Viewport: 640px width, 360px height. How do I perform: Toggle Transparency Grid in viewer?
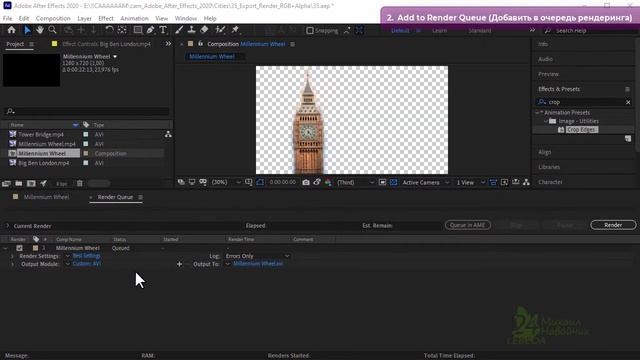click(393, 182)
